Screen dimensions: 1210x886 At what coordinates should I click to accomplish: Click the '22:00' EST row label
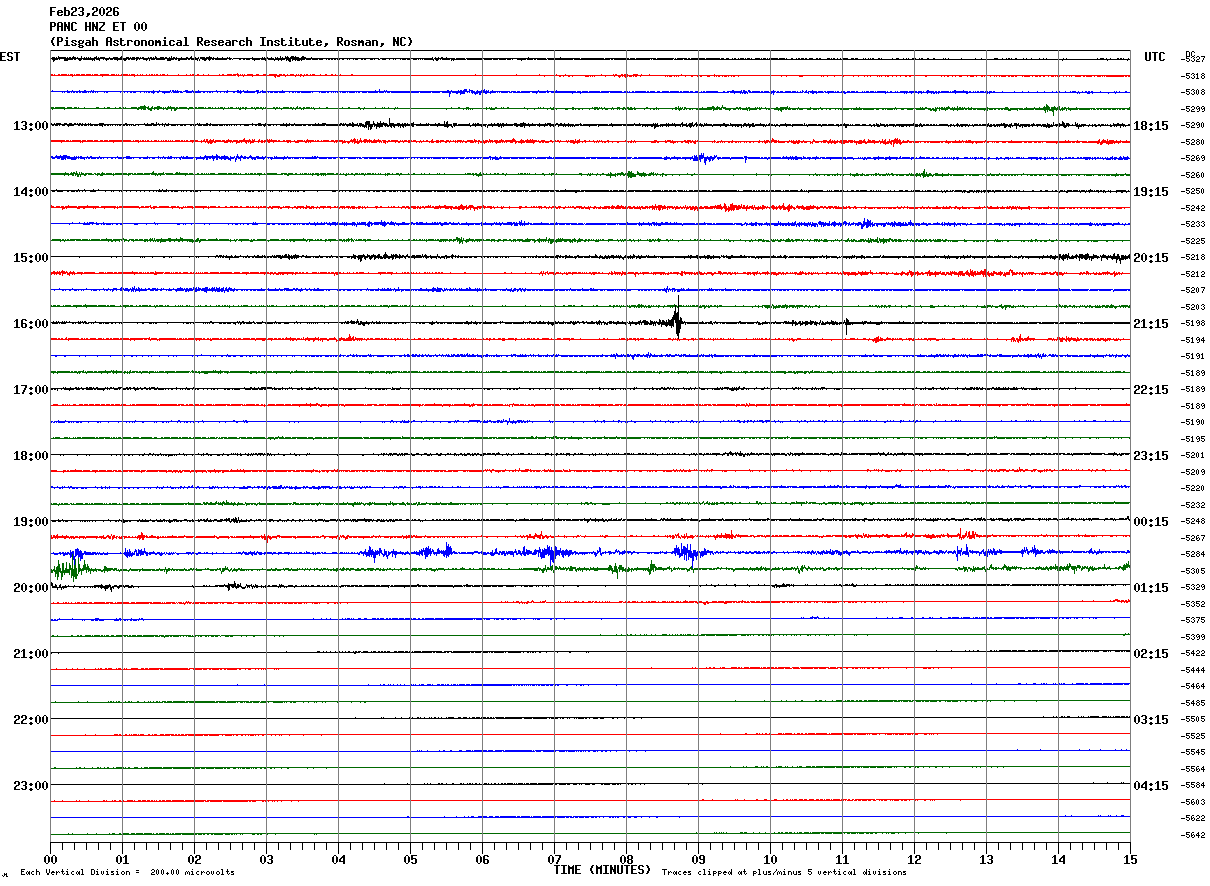[x=31, y=720]
